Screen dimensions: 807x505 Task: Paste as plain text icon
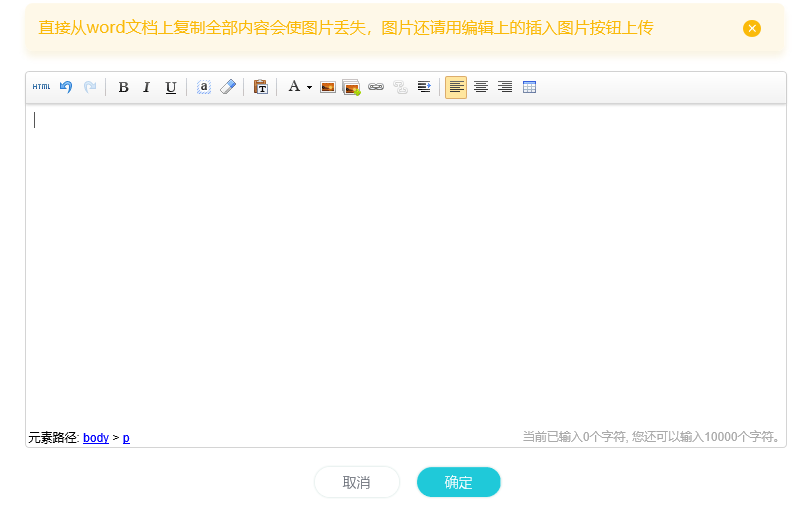[x=260, y=87]
